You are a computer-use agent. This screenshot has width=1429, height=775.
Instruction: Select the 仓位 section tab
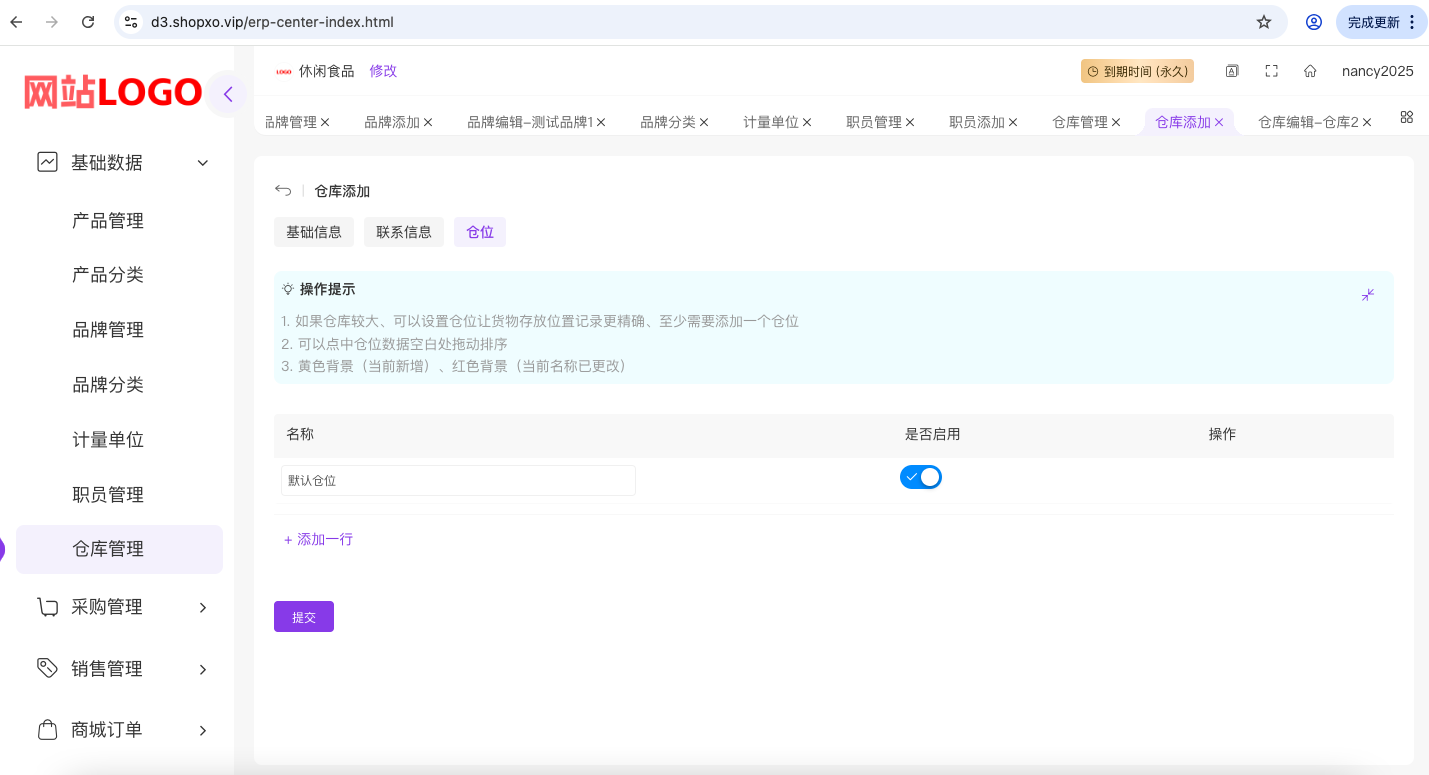[480, 232]
